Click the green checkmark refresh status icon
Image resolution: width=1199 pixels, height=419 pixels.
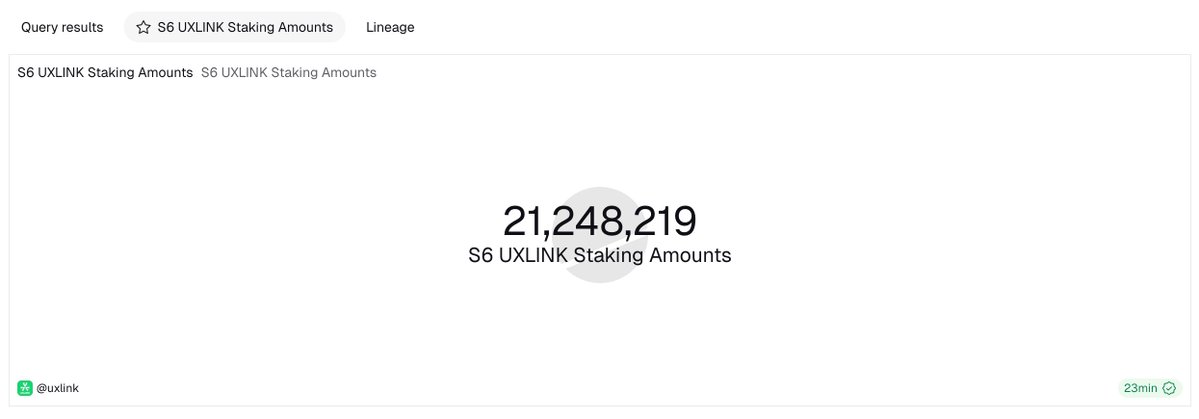click(x=1169, y=388)
